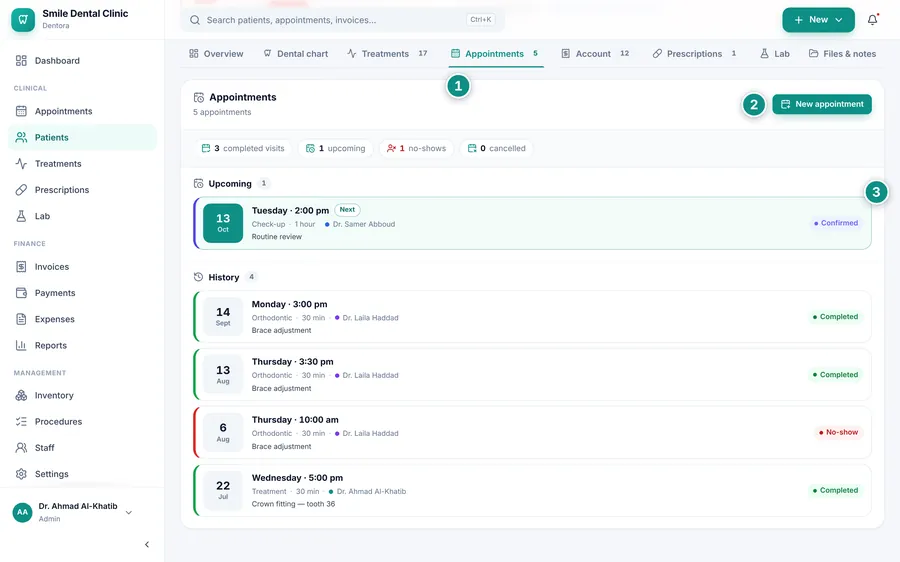The height and width of the screenshot is (562, 900).
Task: Click the Next tag on upcoming appointment
Action: click(x=347, y=210)
